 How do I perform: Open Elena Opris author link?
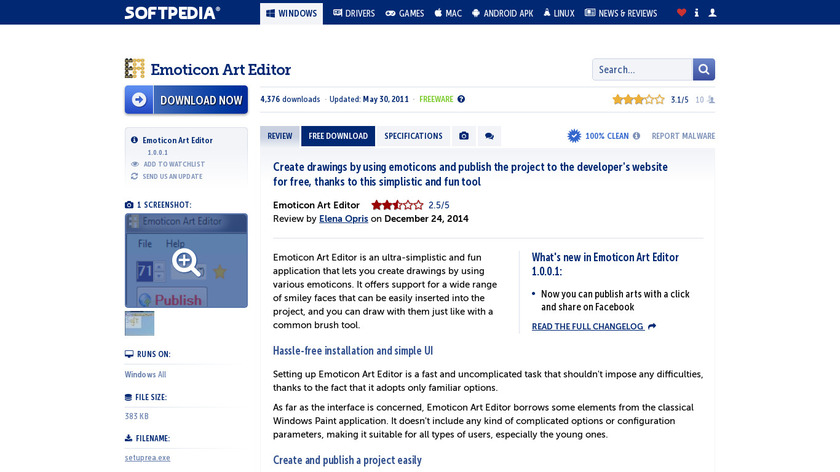tap(343, 219)
